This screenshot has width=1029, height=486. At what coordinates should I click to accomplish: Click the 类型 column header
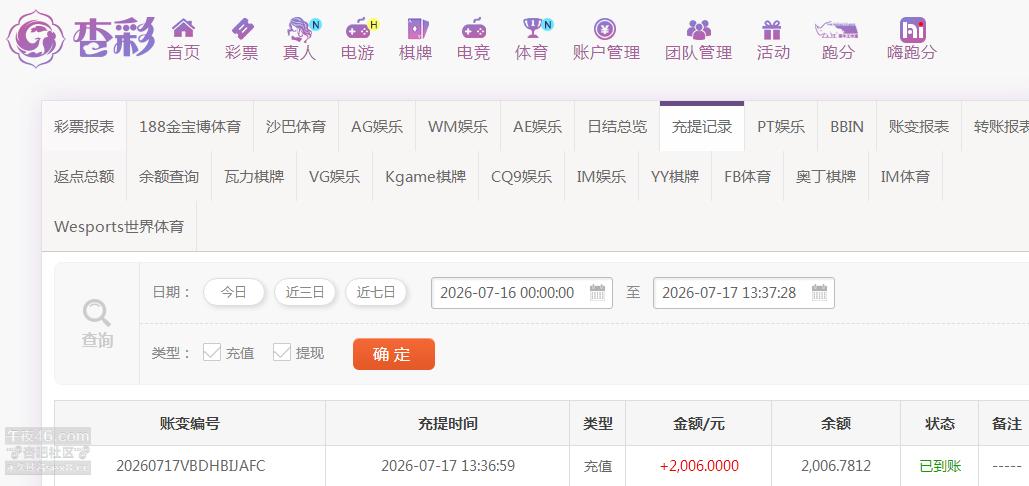click(598, 424)
